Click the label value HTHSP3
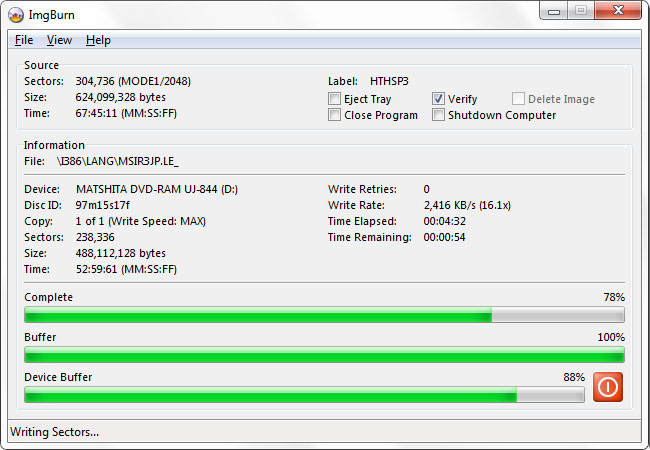Image resolution: width=650 pixels, height=450 pixels. point(389,81)
